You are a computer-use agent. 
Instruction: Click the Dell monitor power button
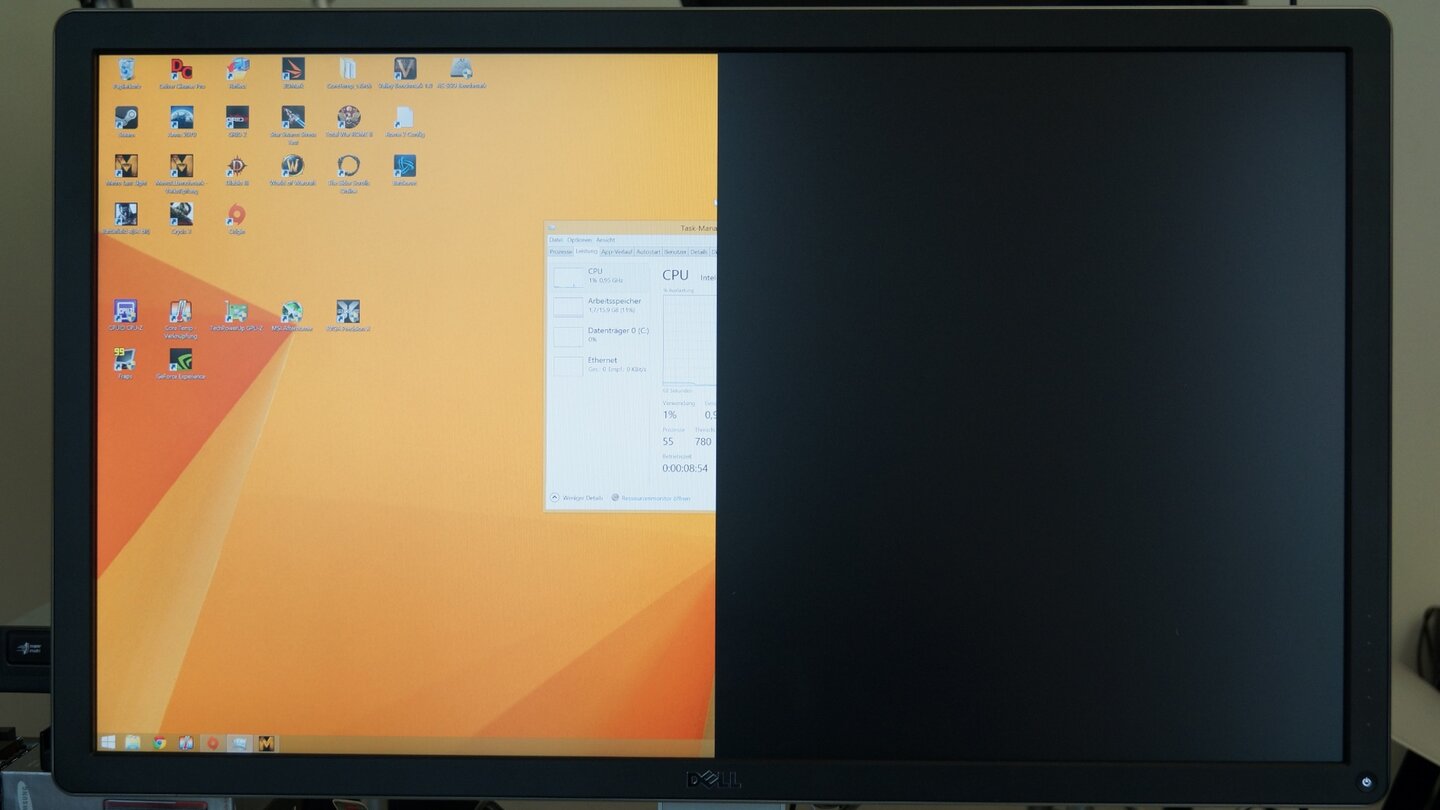point(1367,782)
